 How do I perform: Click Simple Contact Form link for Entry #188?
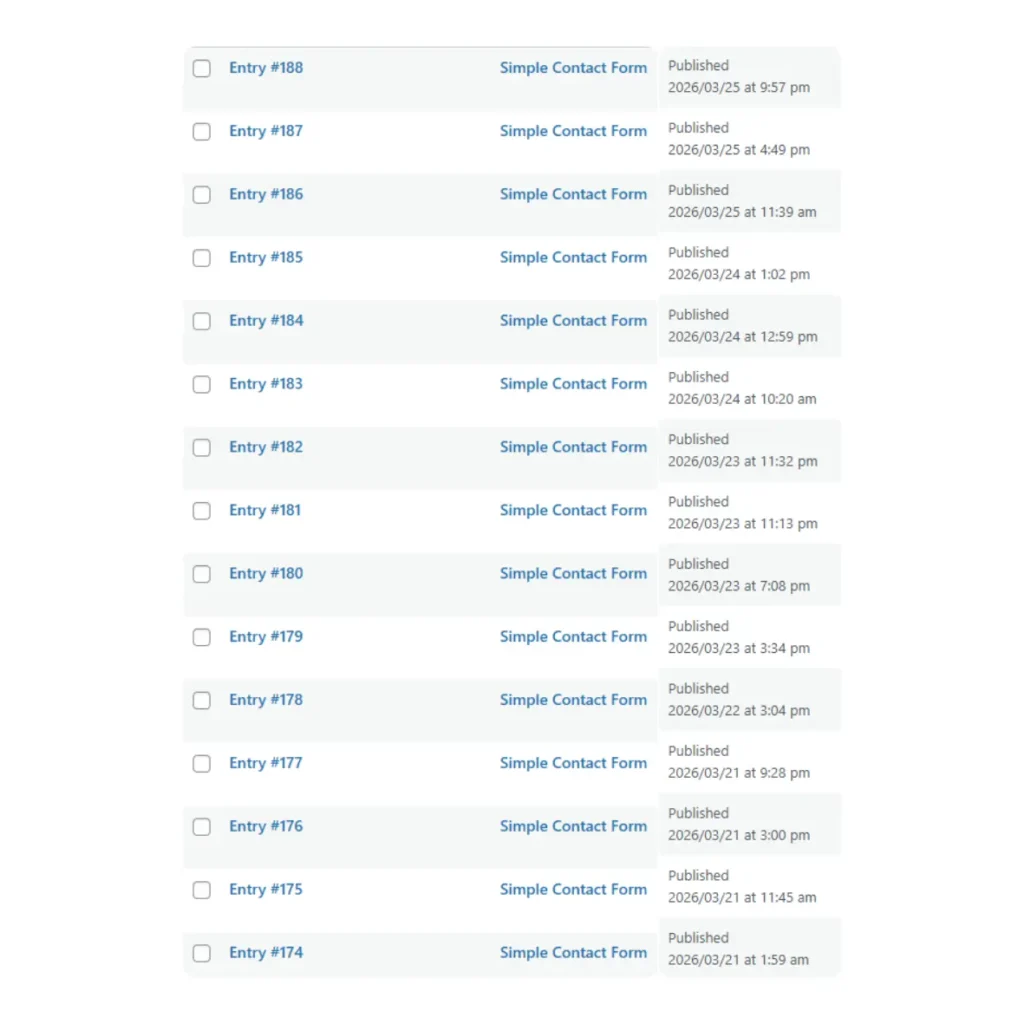pyautogui.click(x=573, y=68)
